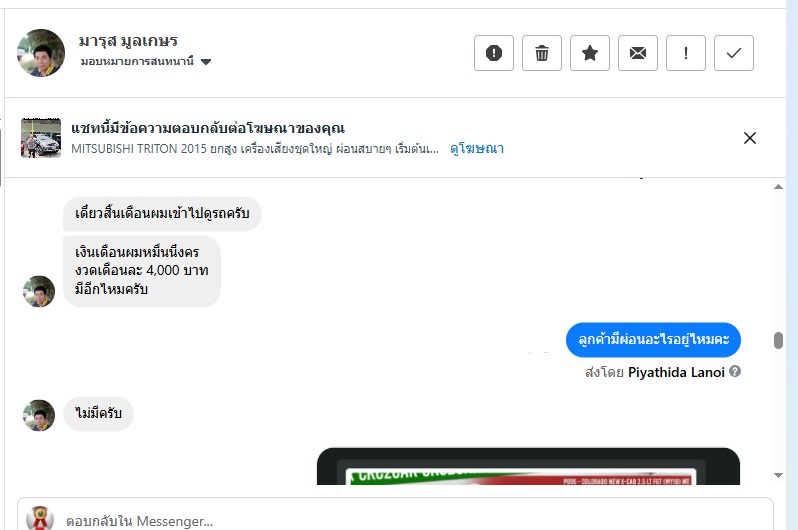Close the ad reply banner
Viewport: 798px width, 530px height.
[750, 138]
